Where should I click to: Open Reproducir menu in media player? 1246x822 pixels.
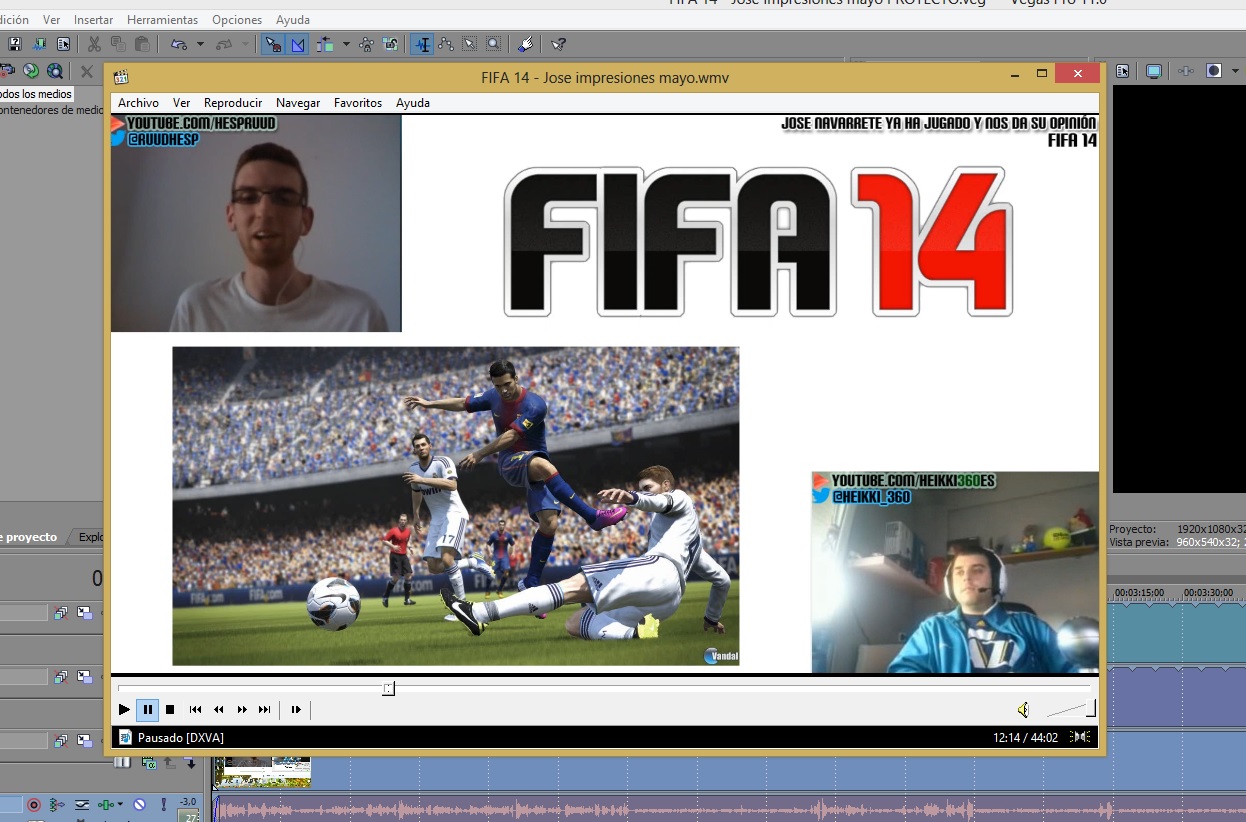coord(233,103)
